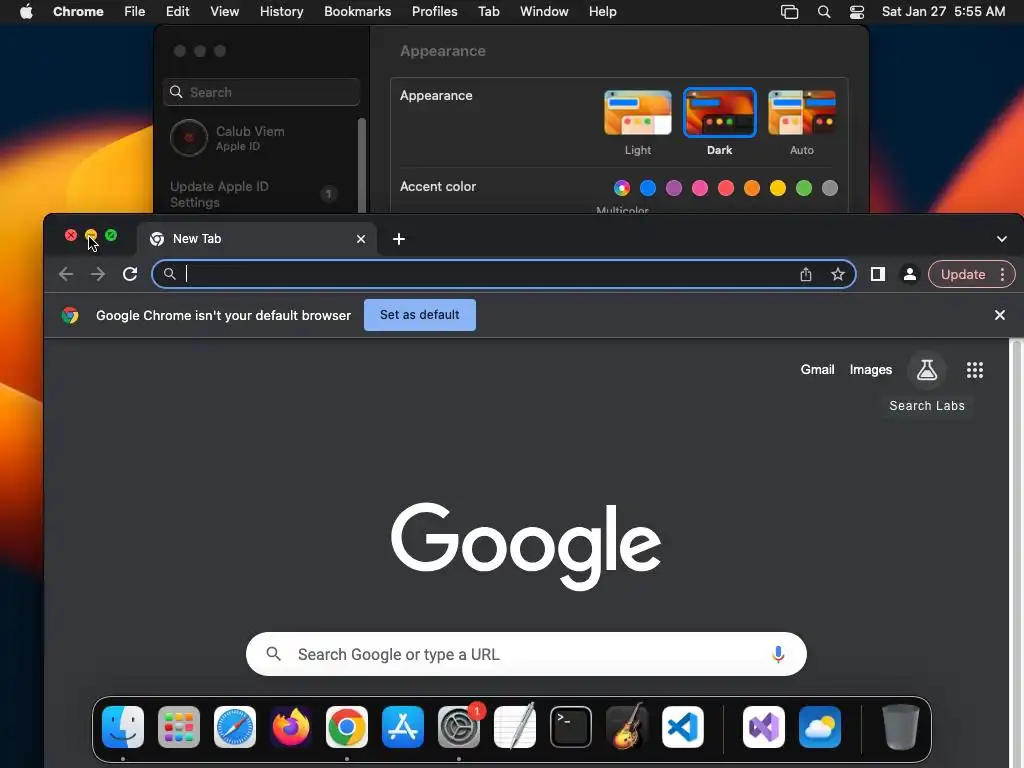1024x768 pixels.
Task: Open the Bookmarks menu
Action: [x=358, y=12]
